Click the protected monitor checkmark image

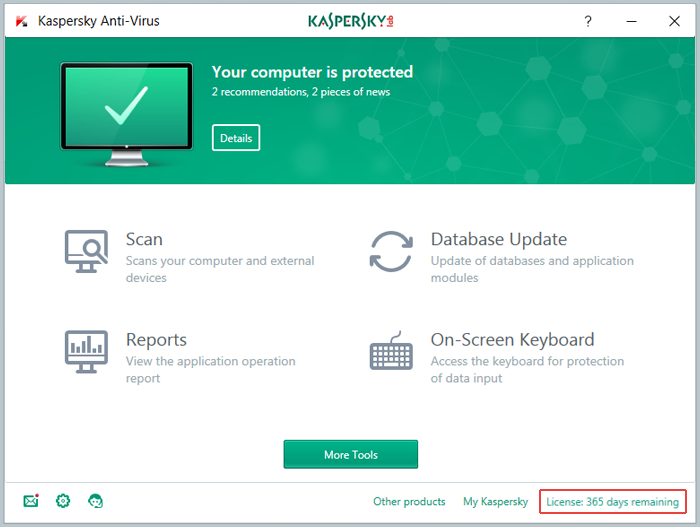[x=127, y=114]
